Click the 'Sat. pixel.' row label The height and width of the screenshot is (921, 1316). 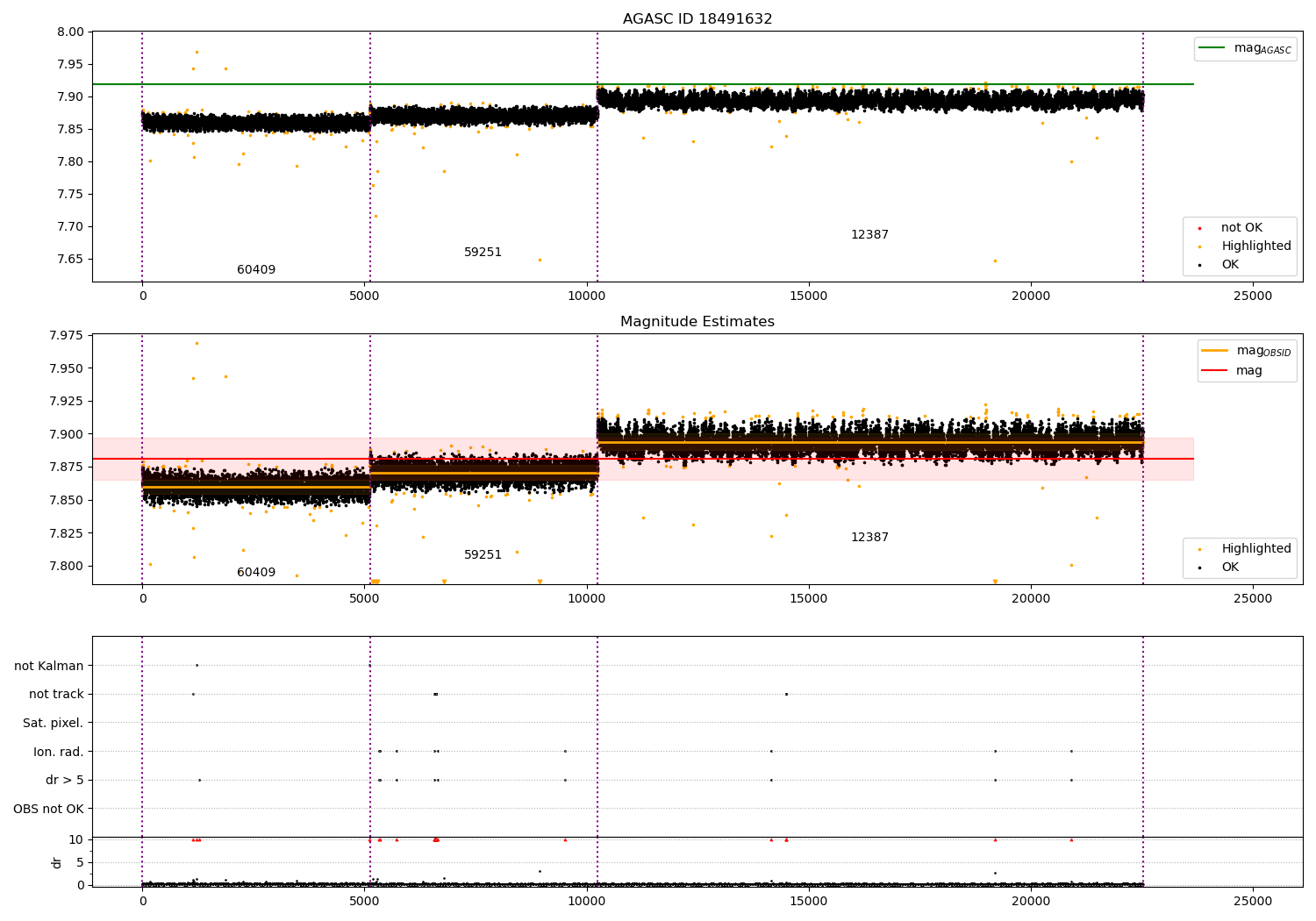53,723
